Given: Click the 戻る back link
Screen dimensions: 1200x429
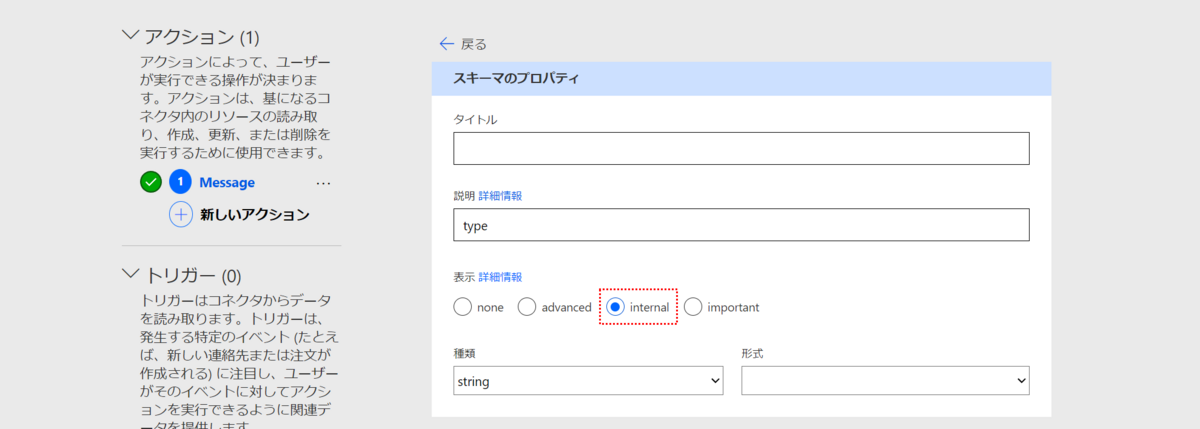Looking at the screenshot, I should click(x=474, y=44).
